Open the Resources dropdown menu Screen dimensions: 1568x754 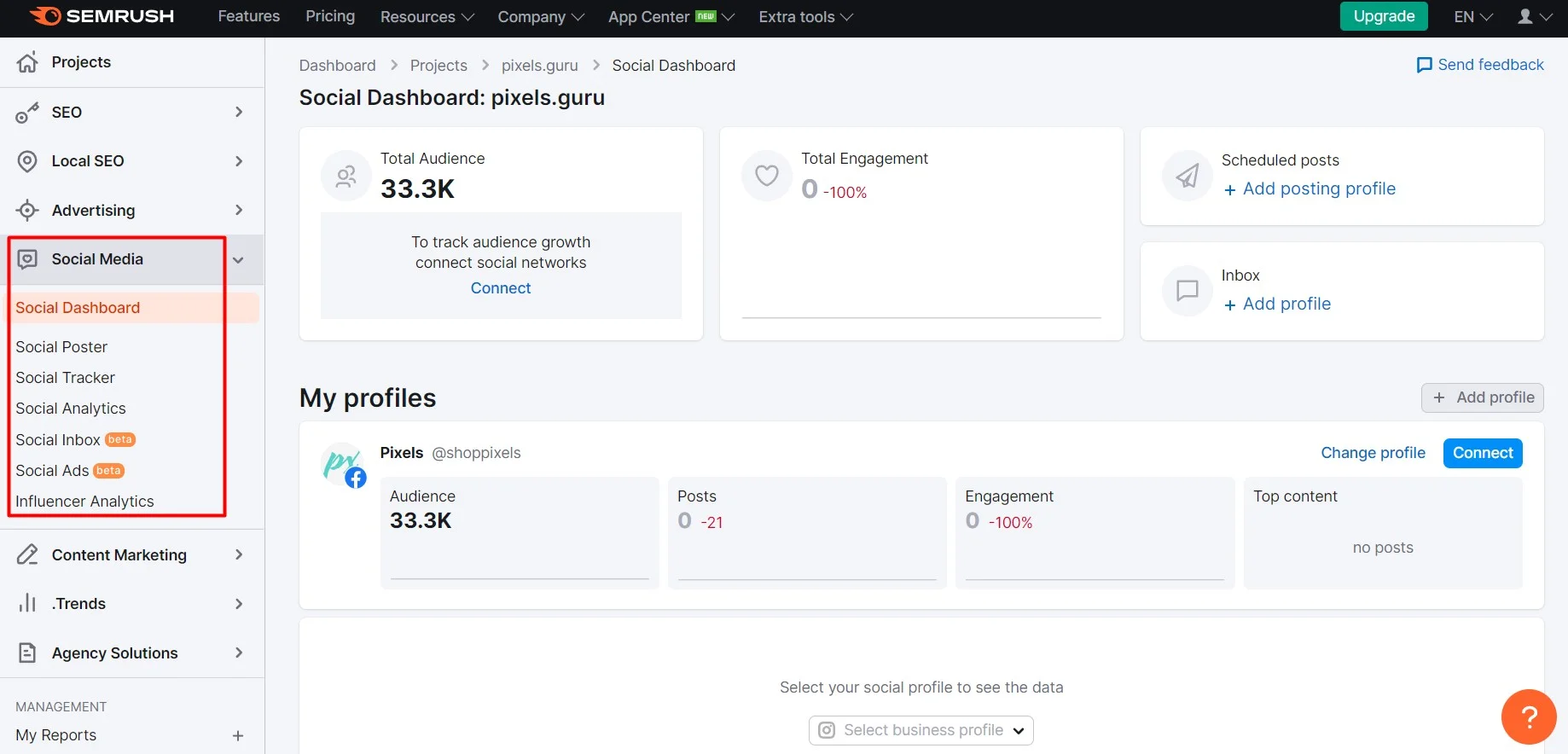click(x=427, y=16)
